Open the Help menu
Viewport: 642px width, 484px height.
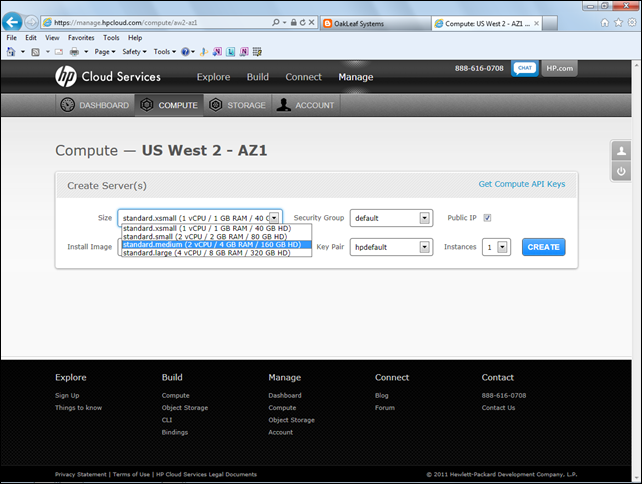pyautogui.click(x=135, y=38)
